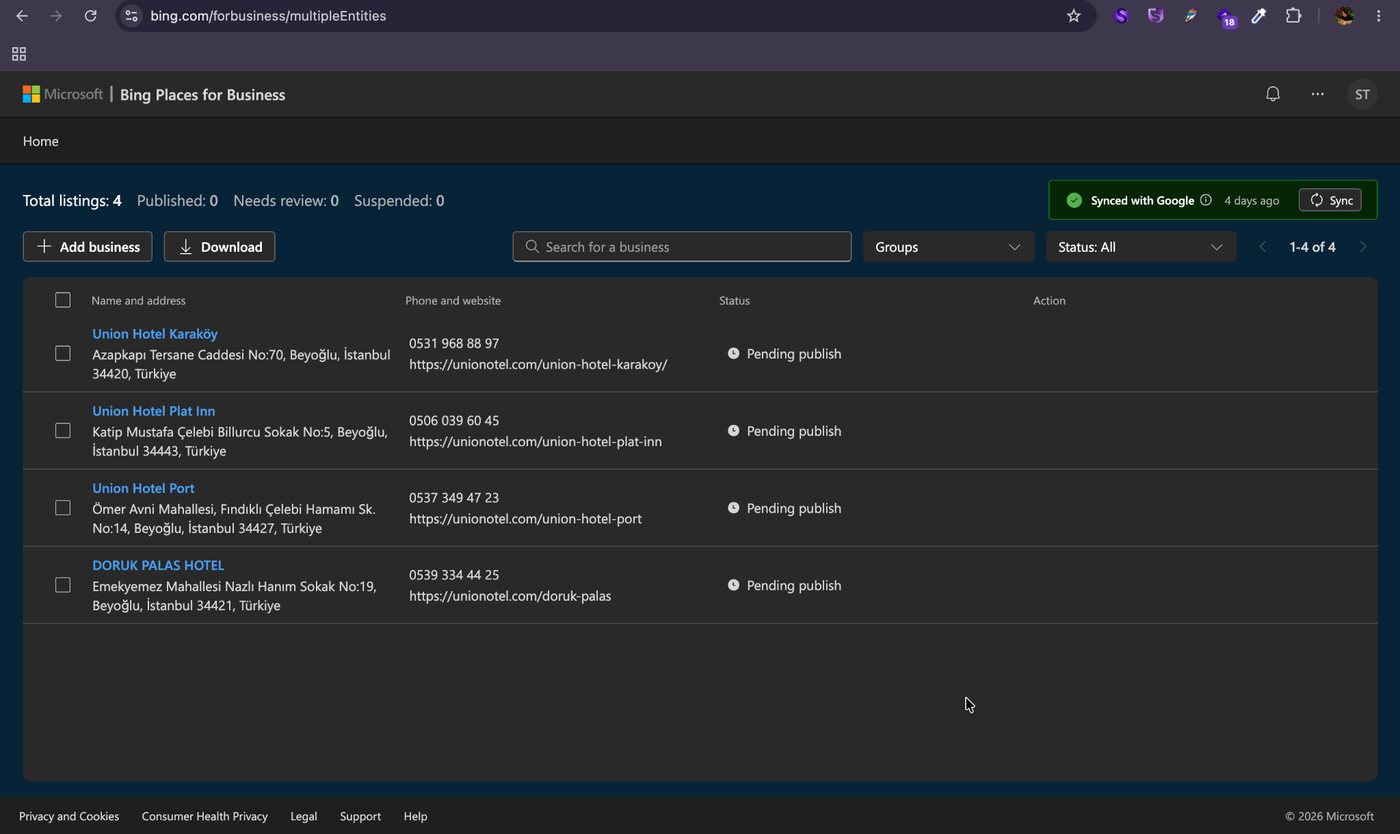The image size is (1400, 834).
Task: Click the Suspended: 0 counter
Action: click(399, 201)
